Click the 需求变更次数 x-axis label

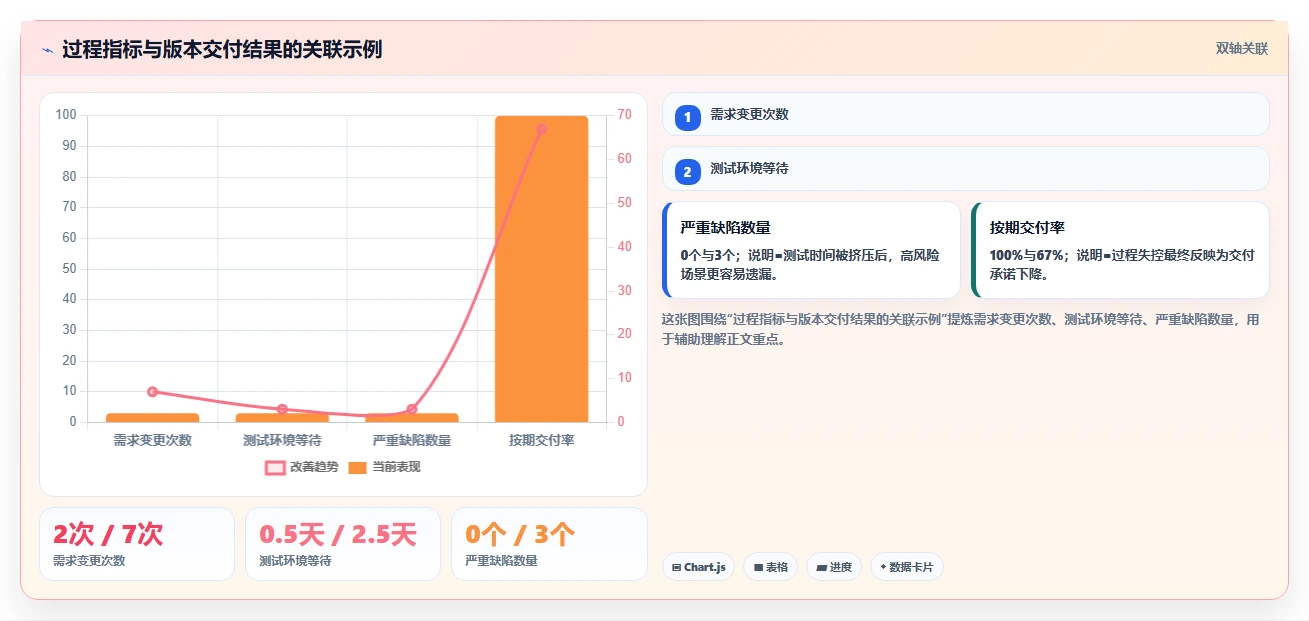pyautogui.click(x=152, y=440)
